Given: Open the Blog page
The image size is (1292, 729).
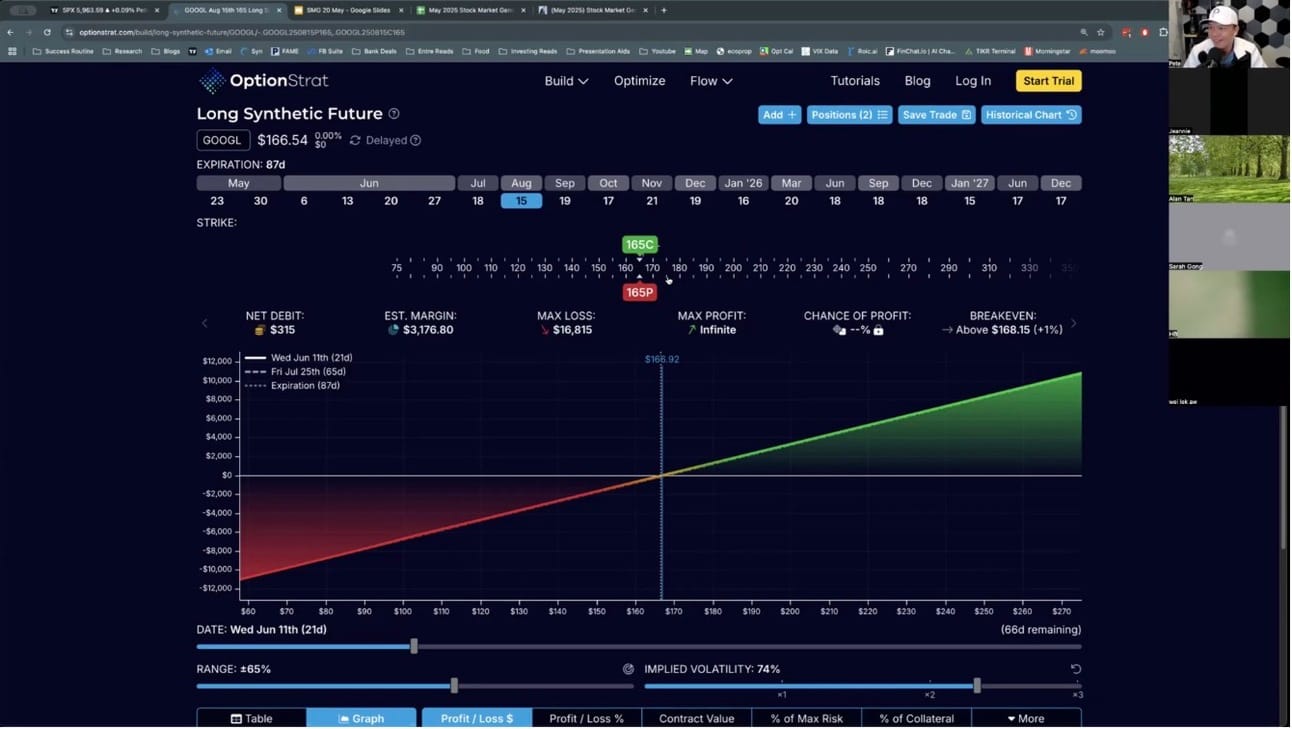Looking at the screenshot, I should point(917,81).
